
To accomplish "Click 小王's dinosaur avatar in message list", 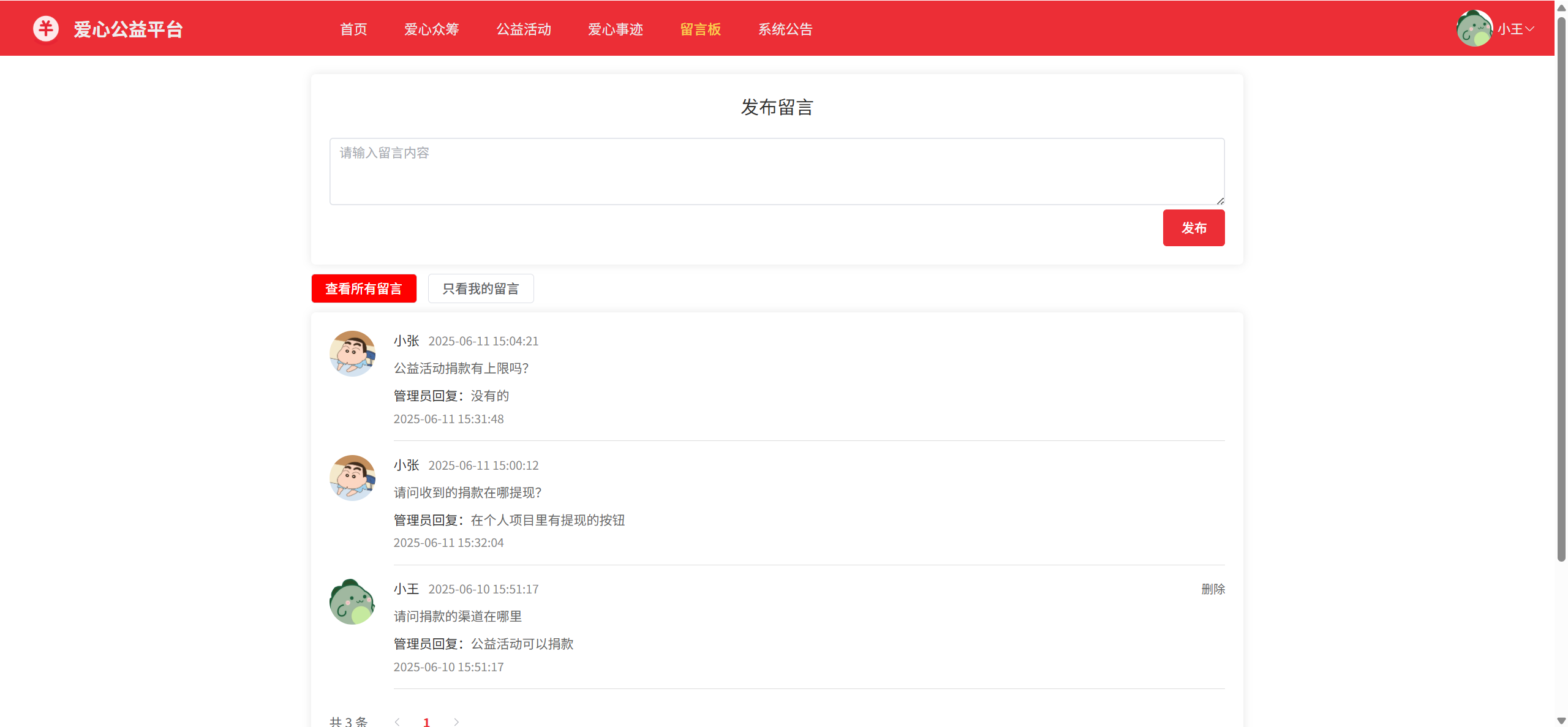I will [x=352, y=601].
